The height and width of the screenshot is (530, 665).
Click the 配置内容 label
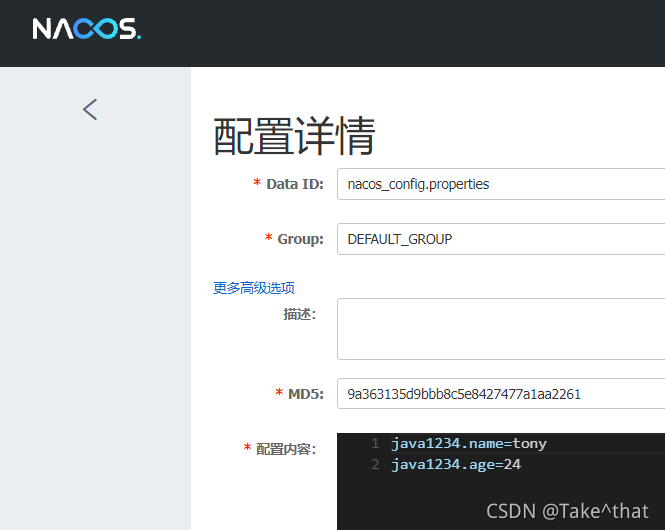click(x=286, y=449)
